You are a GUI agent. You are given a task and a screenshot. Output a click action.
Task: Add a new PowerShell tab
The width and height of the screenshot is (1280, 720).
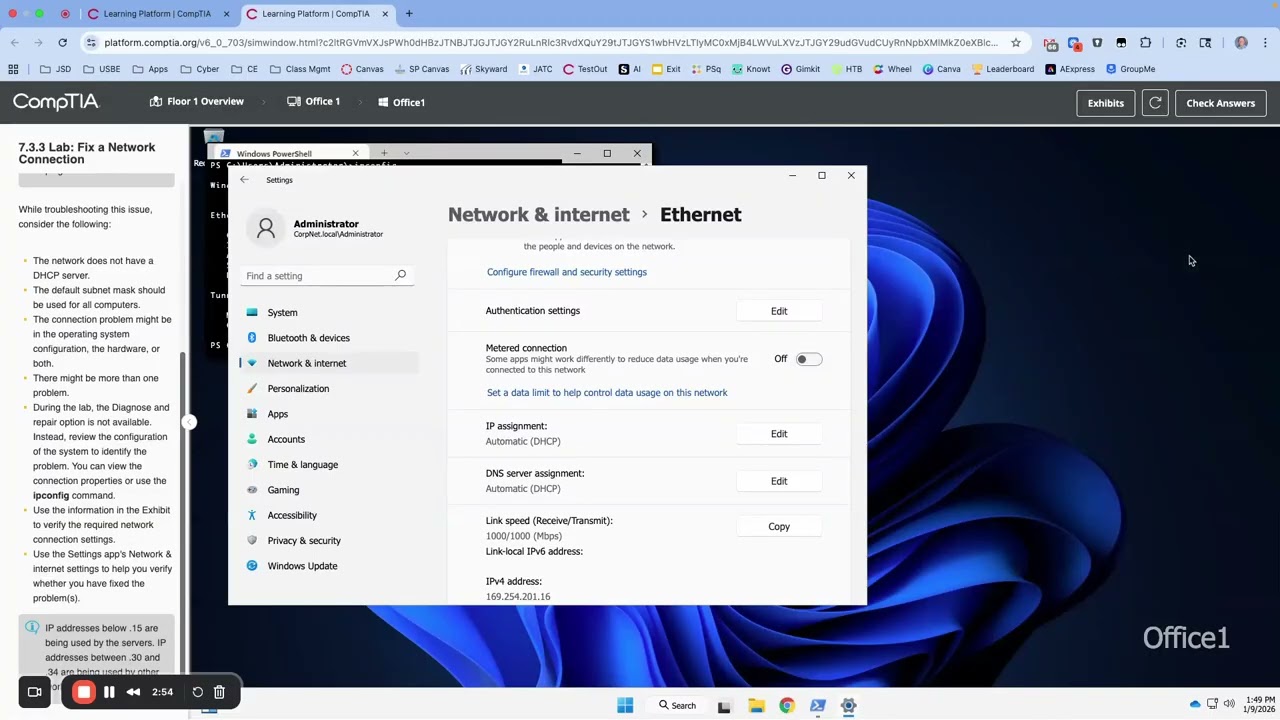pos(384,154)
